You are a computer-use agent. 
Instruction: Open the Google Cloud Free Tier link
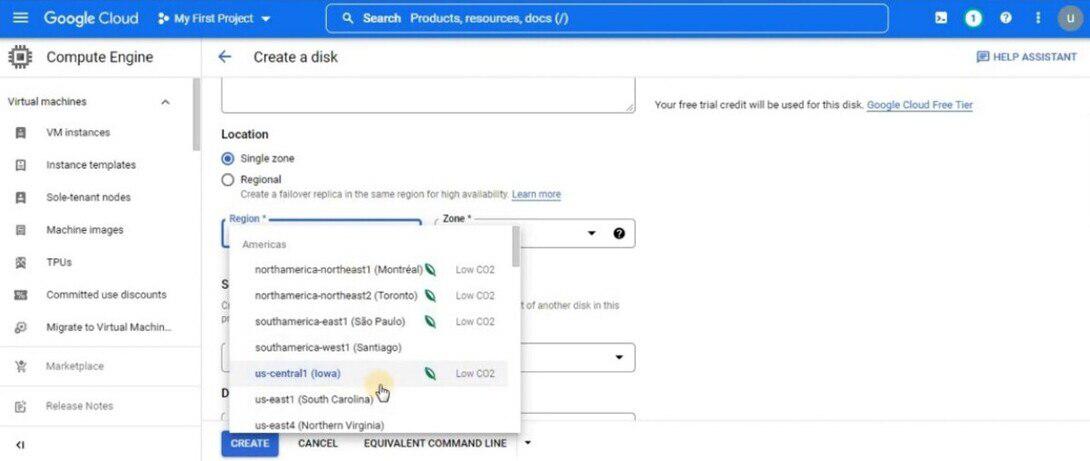(x=920, y=105)
